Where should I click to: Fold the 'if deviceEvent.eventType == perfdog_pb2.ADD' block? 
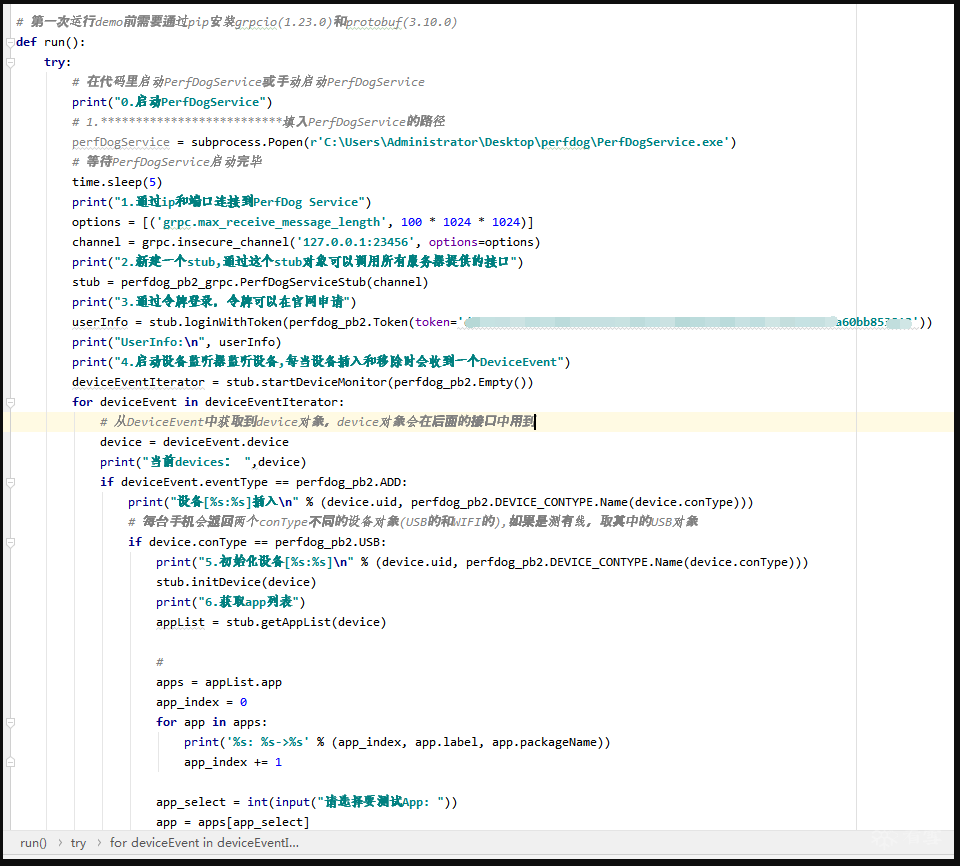(10, 483)
